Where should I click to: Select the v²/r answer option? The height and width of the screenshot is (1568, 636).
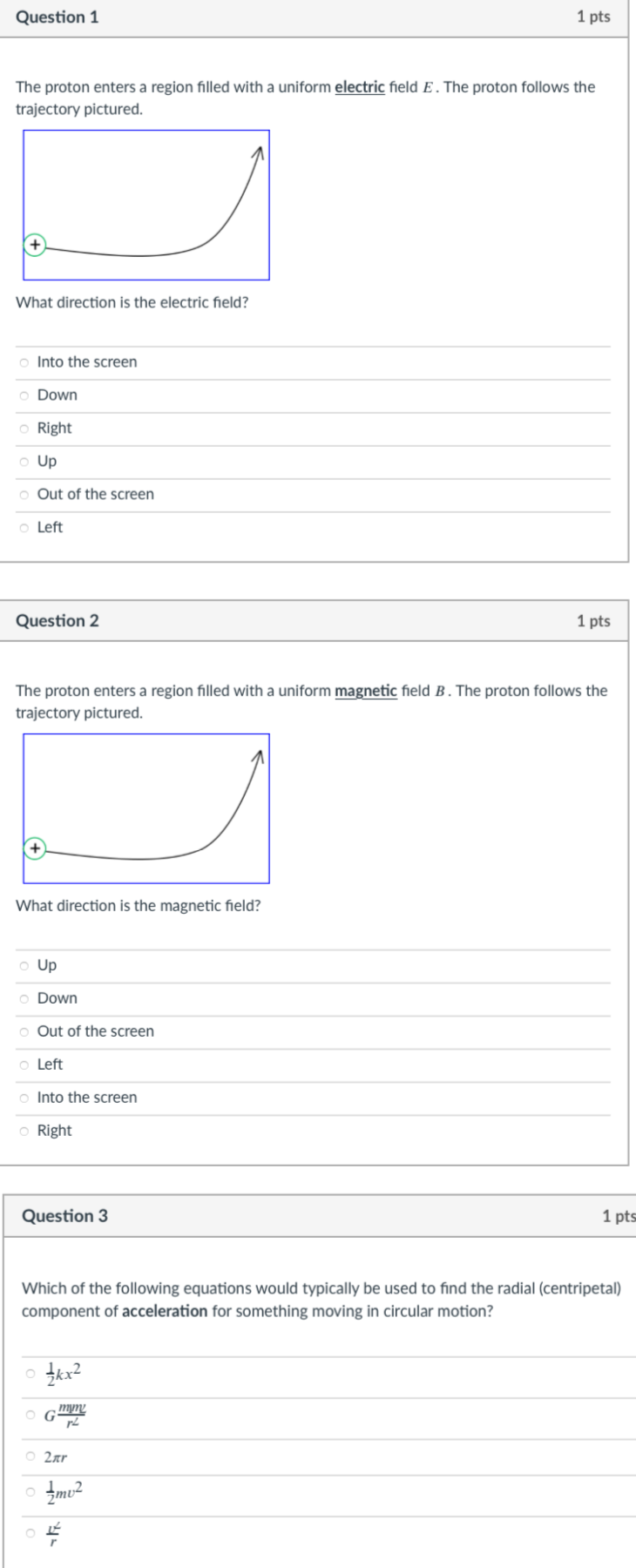pyautogui.click(x=30, y=1533)
